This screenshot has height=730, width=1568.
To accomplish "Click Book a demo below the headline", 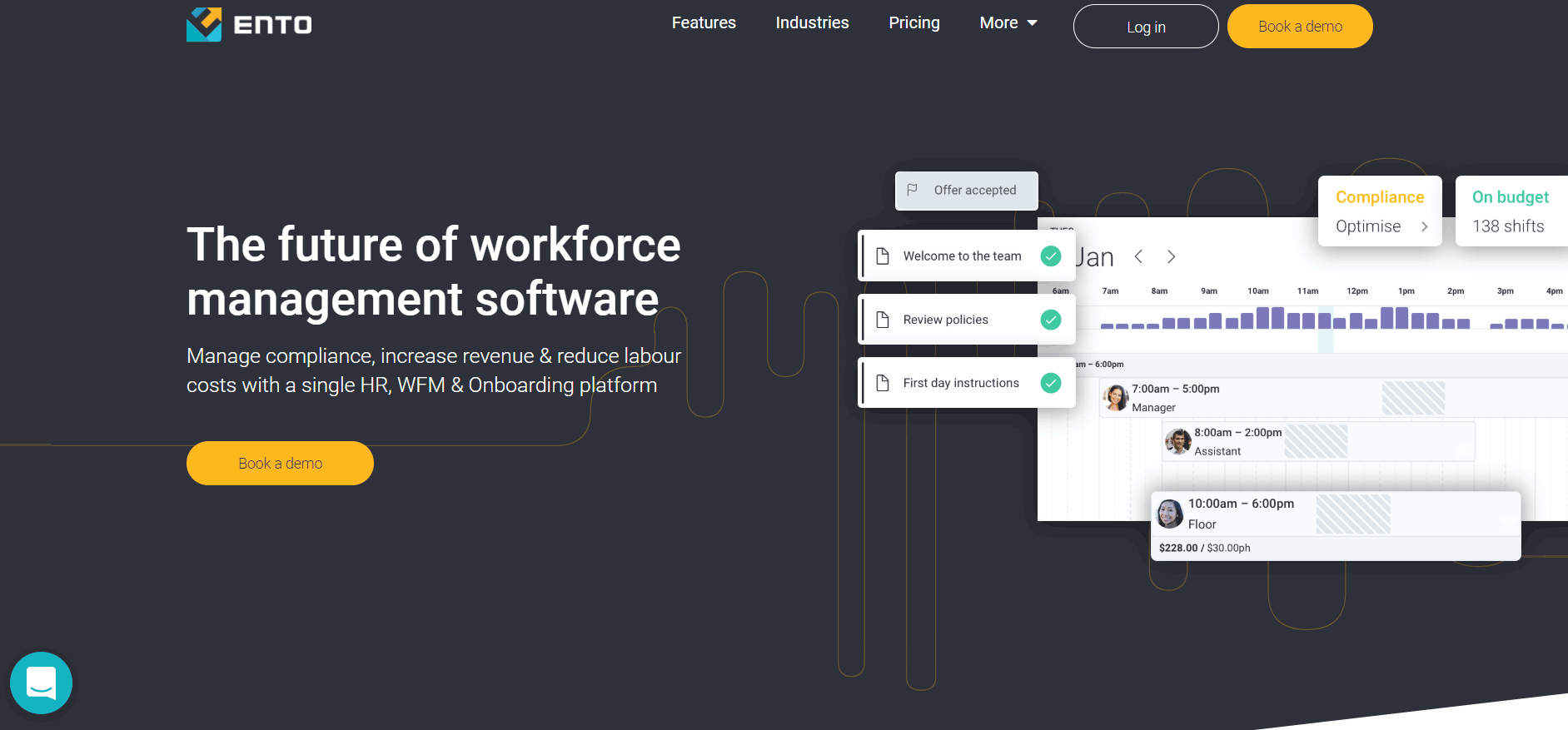I will pyautogui.click(x=280, y=464).
